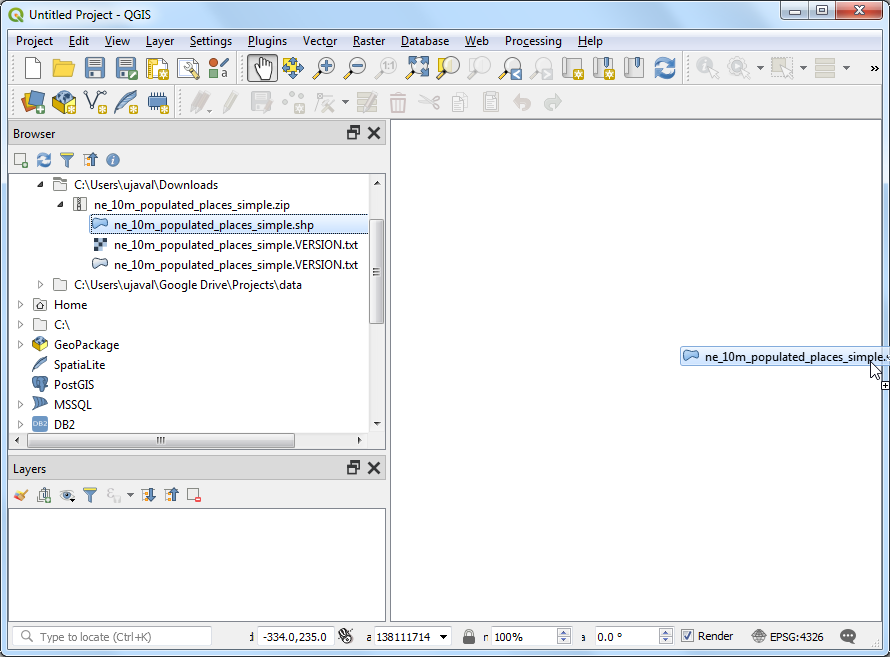Toggle the scale lock icon
890x657 pixels.
click(x=469, y=636)
